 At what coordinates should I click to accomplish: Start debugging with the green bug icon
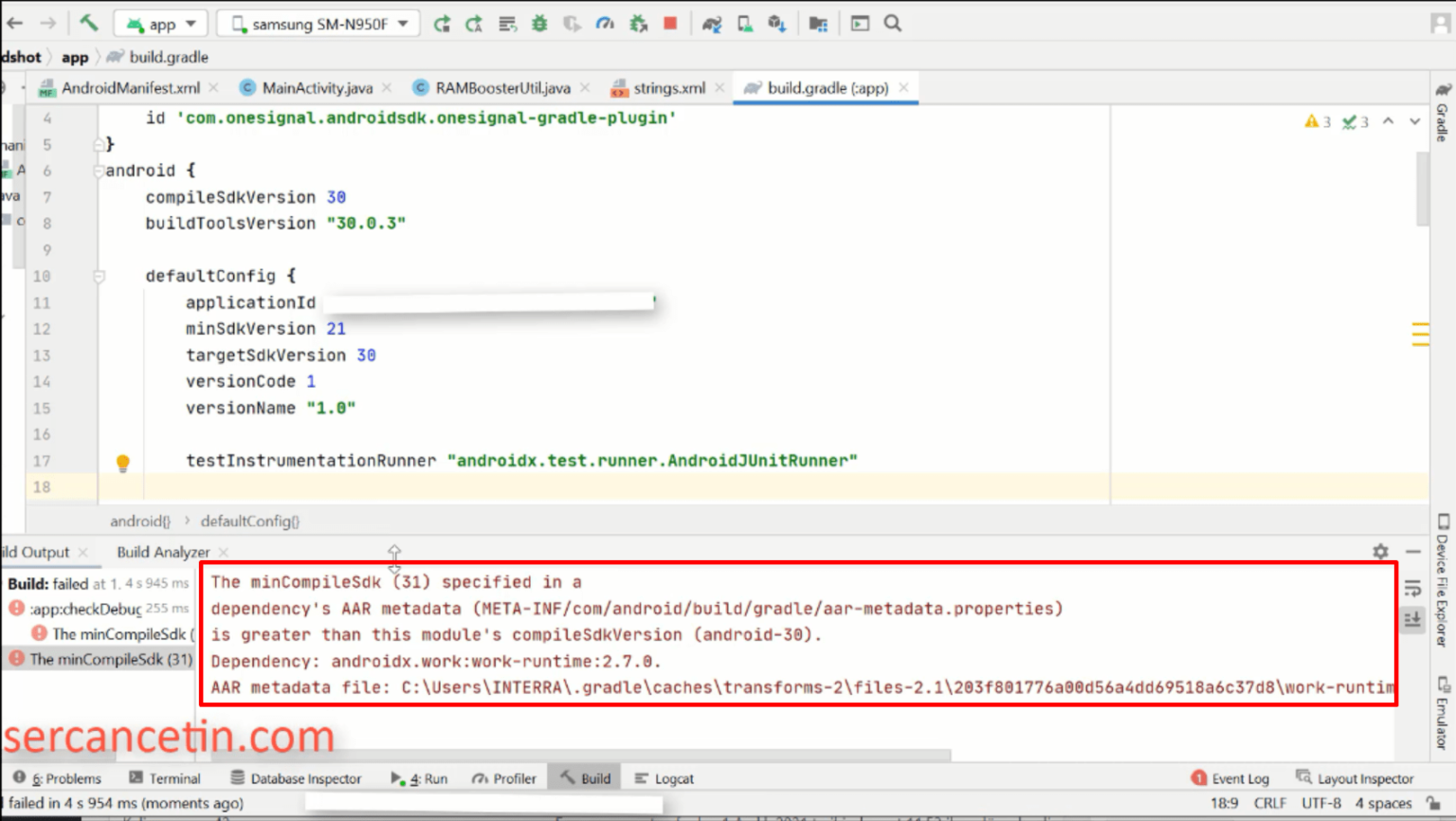539,24
